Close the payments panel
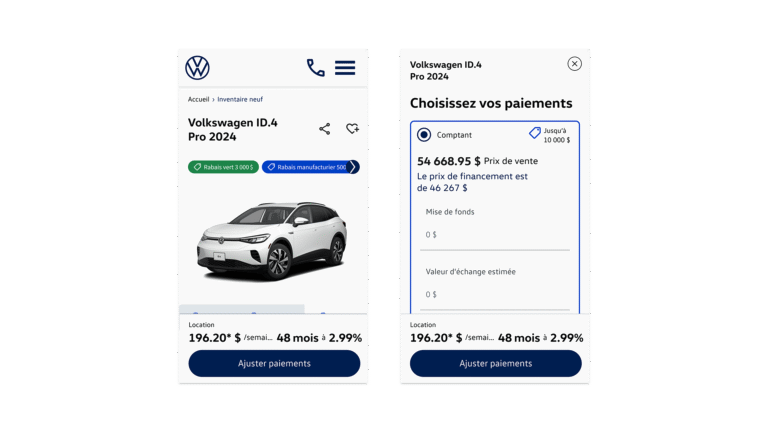 coord(575,64)
